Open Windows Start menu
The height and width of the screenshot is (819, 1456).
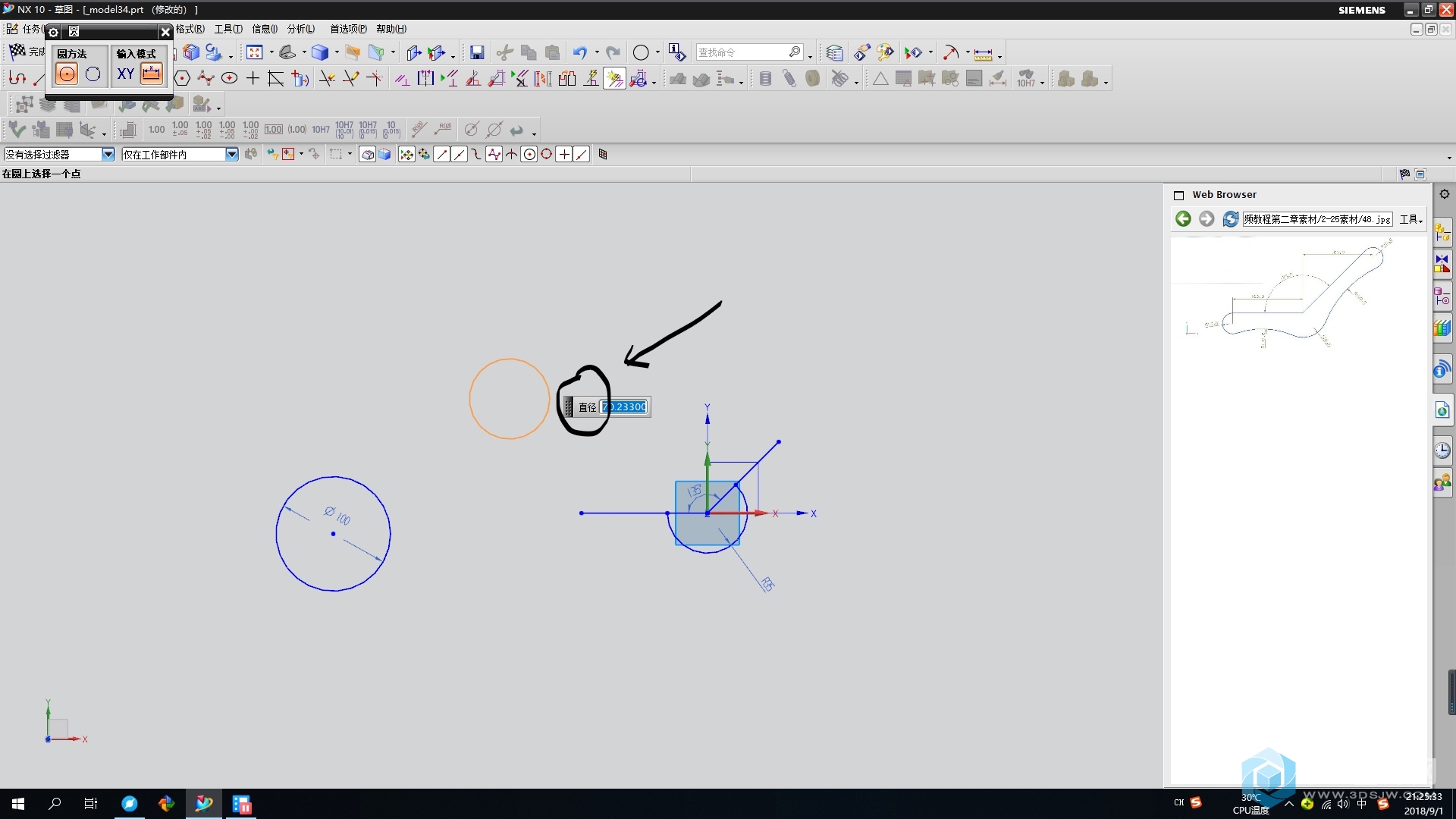point(18,804)
